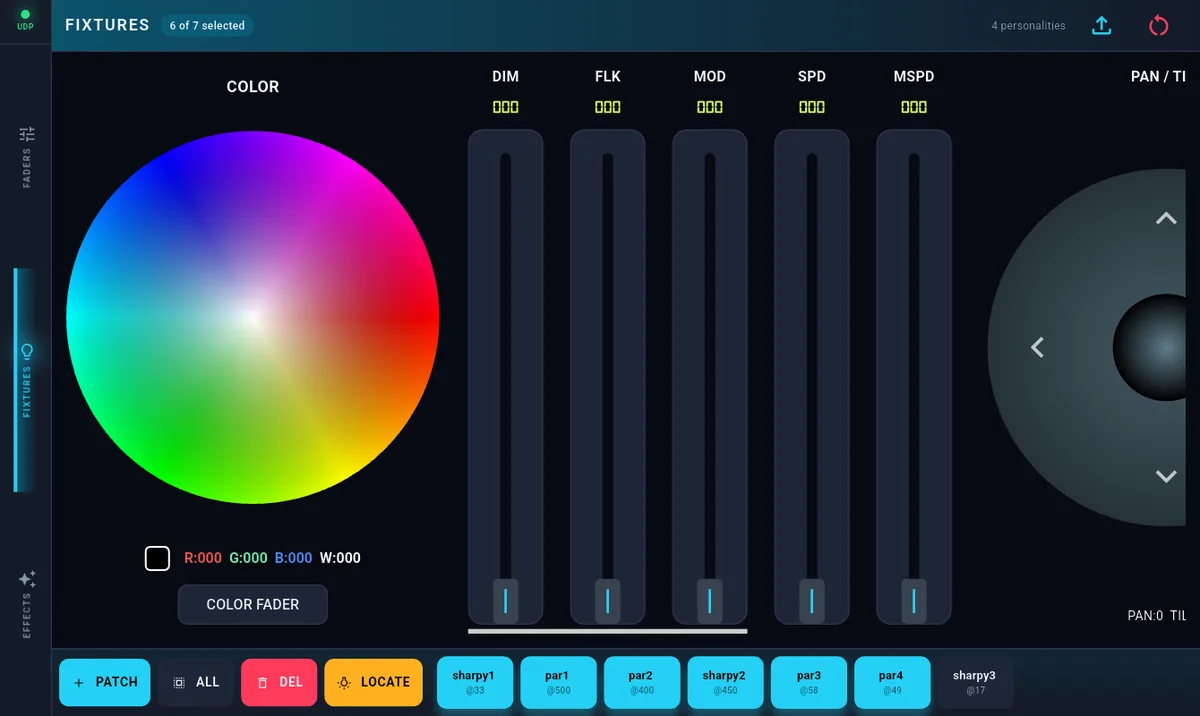
Task: Click the upload/export icon in header
Action: pos(1102,26)
